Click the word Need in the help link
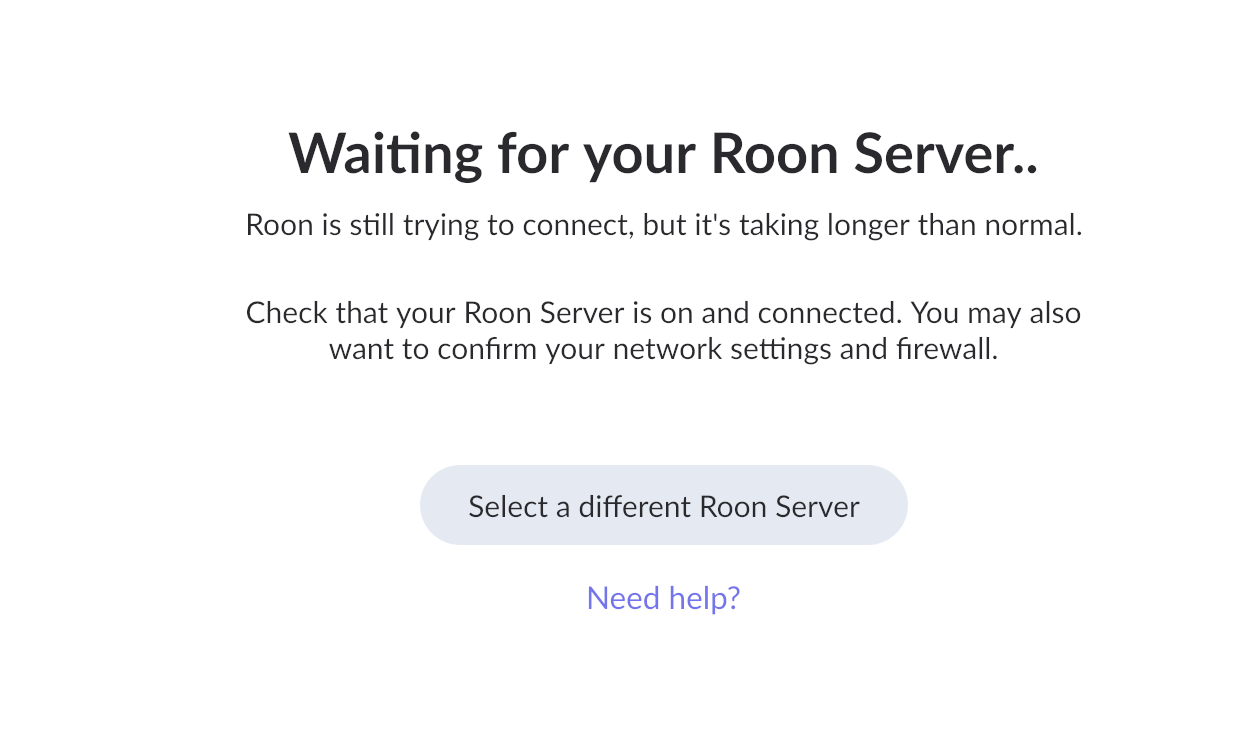The width and height of the screenshot is (1248, 742). pos(622,598)
